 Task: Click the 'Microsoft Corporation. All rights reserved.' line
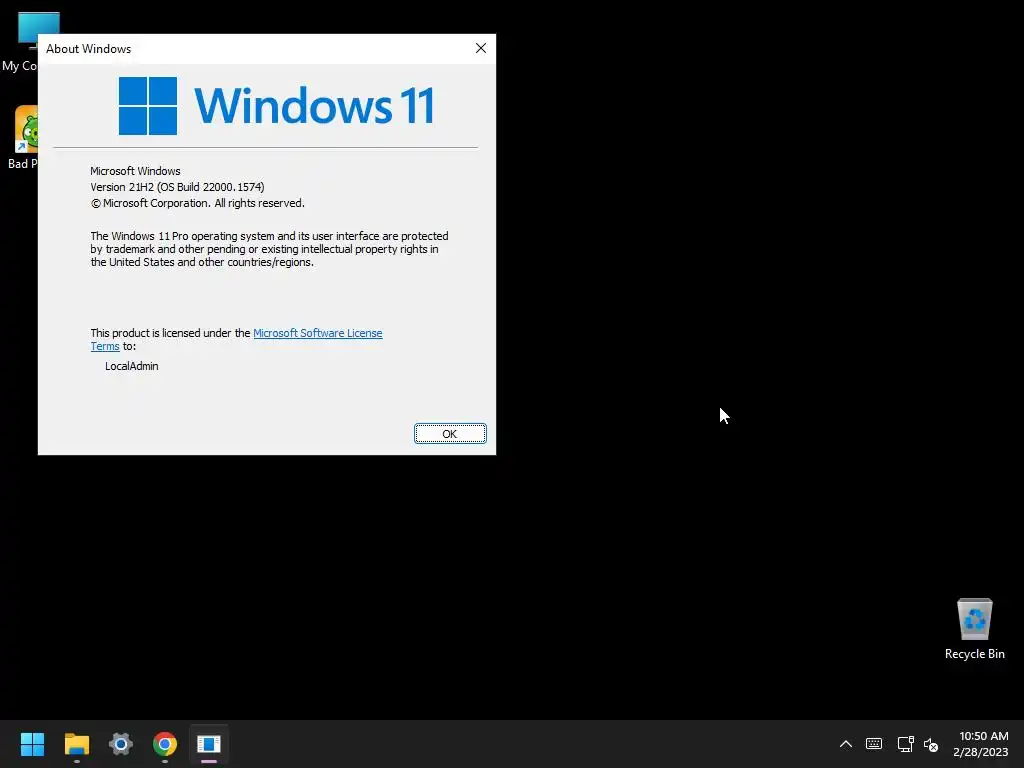(198, 203)
